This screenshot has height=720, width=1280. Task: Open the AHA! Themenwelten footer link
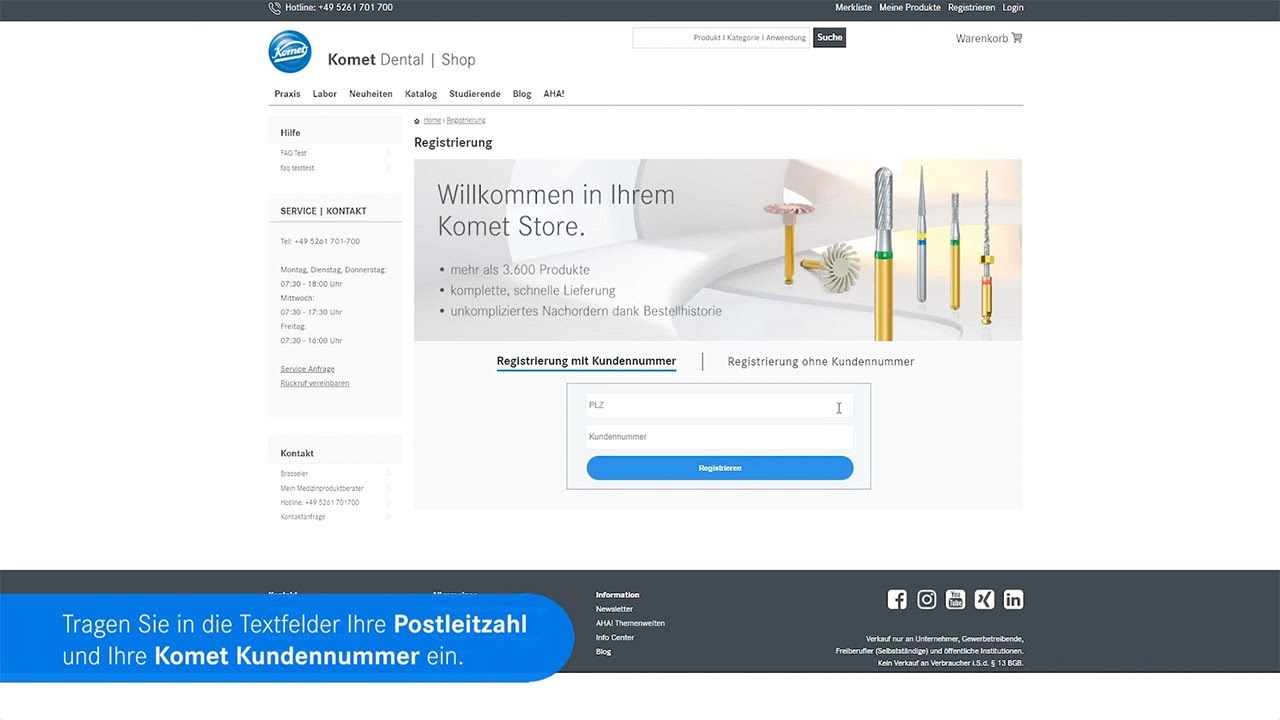click(x=630, y=623)
